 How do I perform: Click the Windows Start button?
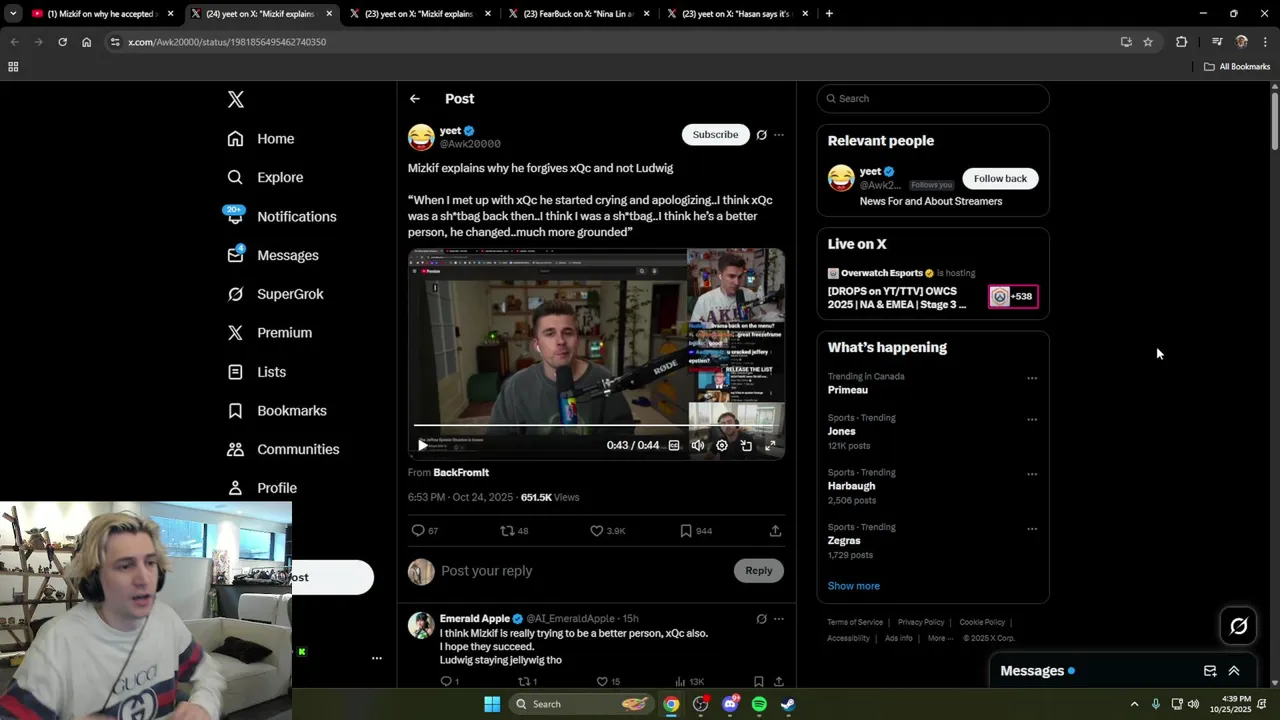click(492, 704)
